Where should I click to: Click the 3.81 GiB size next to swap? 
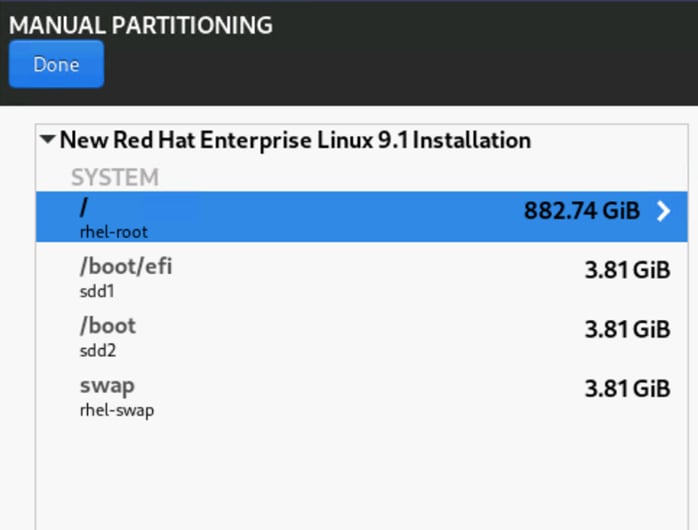coord(627,388)
